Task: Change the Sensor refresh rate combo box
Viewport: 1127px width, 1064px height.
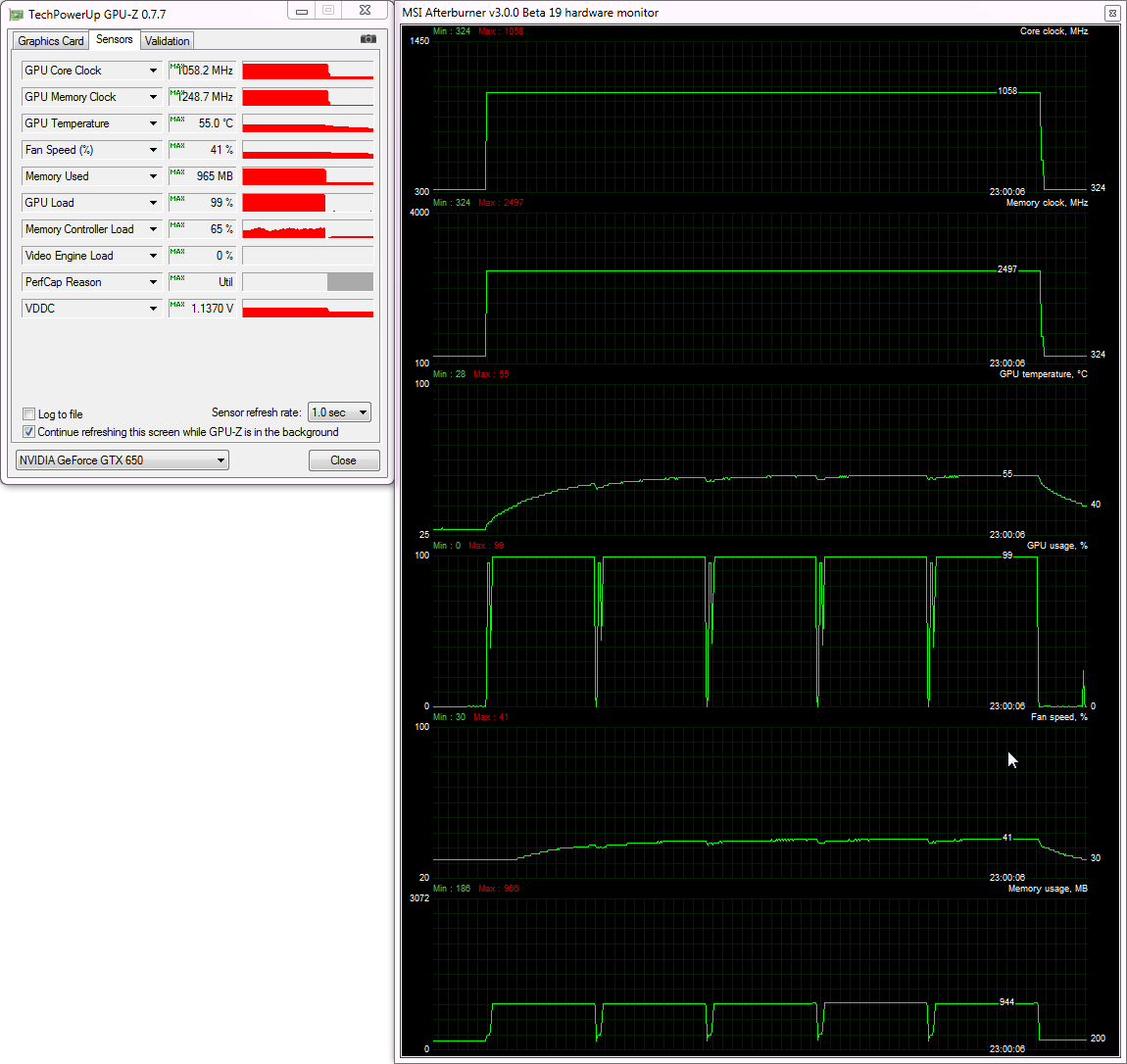Action: [339, 412]
